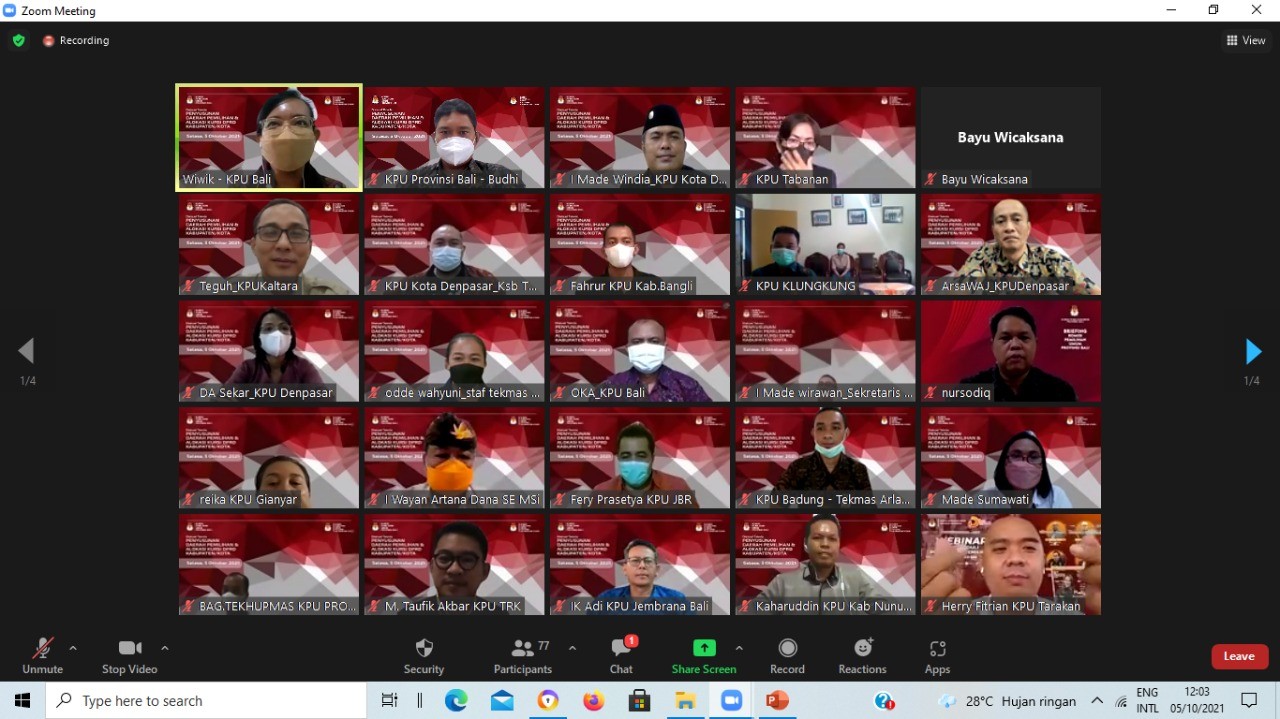
Task: Select the Wiwik - KPU Bali video tile
Action: tap(269, 137)
